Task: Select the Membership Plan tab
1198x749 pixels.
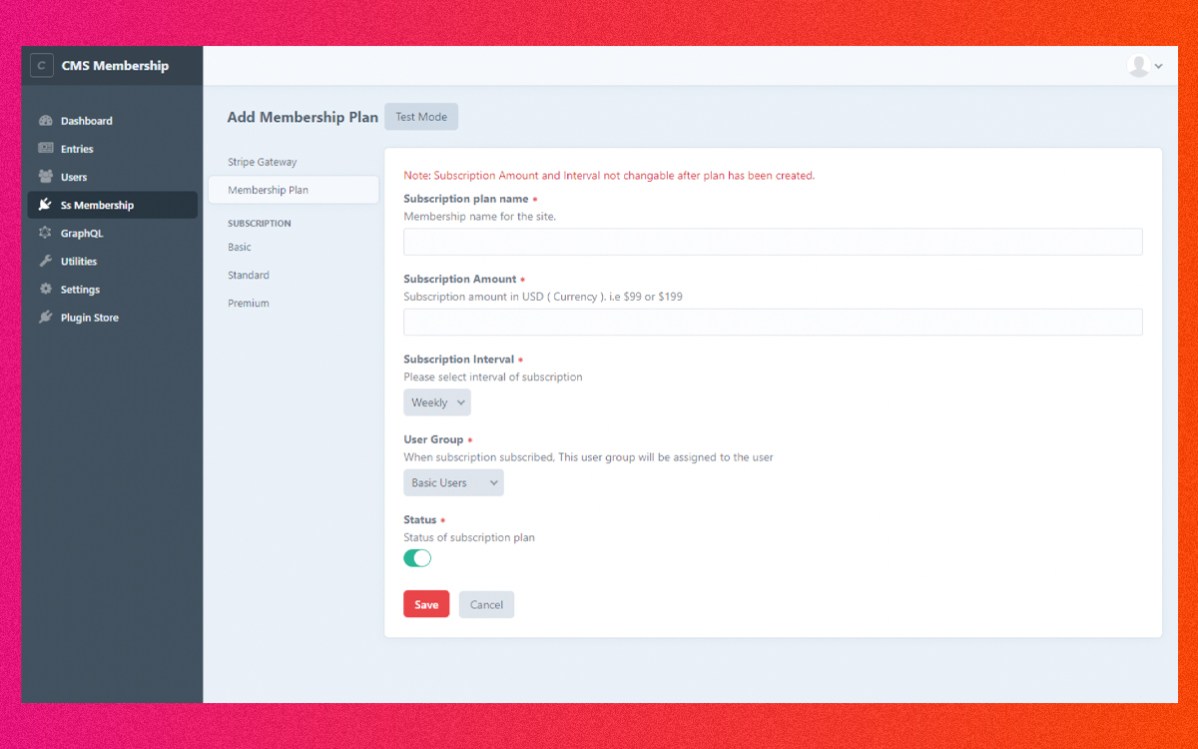Action: [293, 190]
